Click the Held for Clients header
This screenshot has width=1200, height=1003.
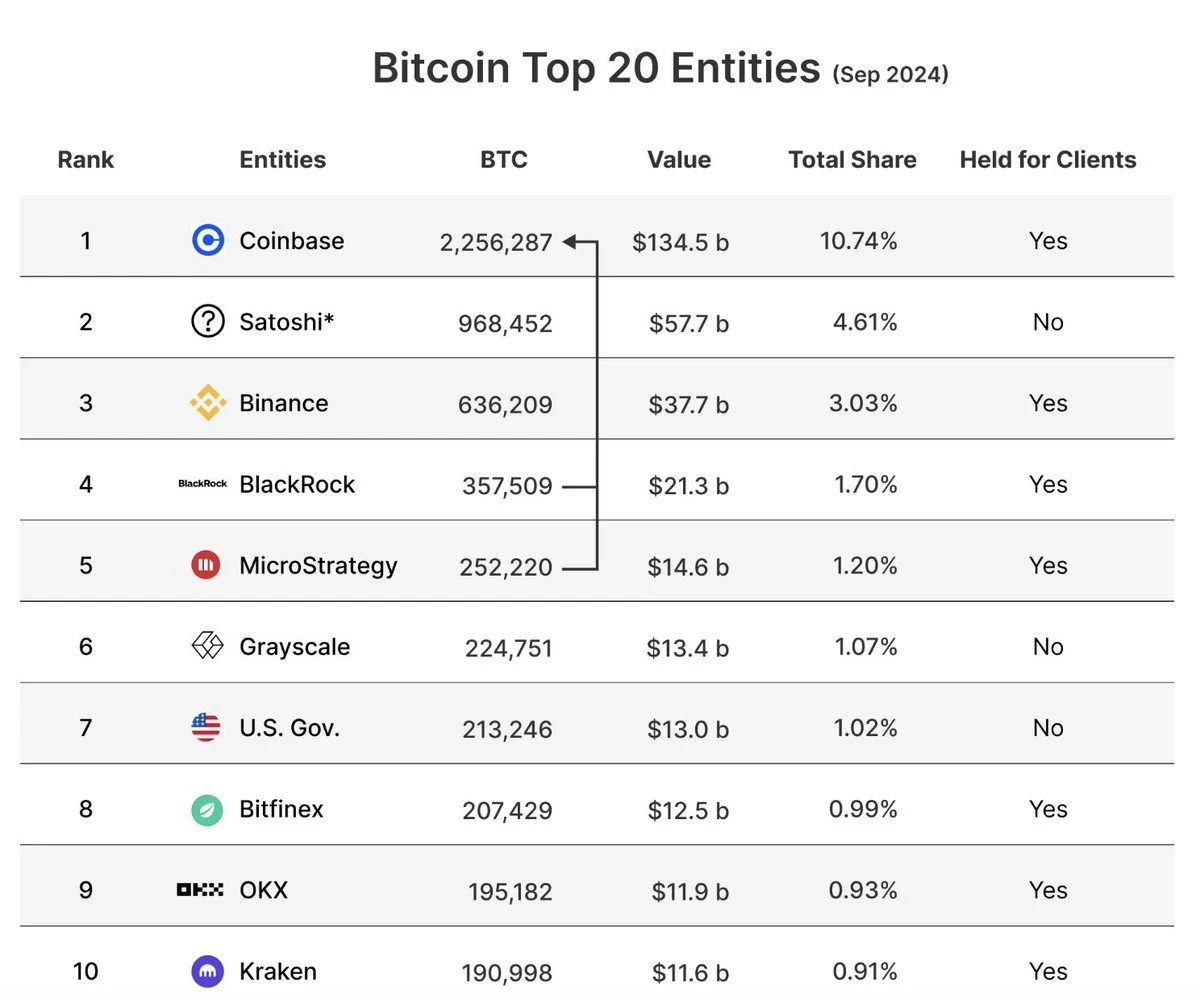pyautogui.click(x=1048, y=160)
